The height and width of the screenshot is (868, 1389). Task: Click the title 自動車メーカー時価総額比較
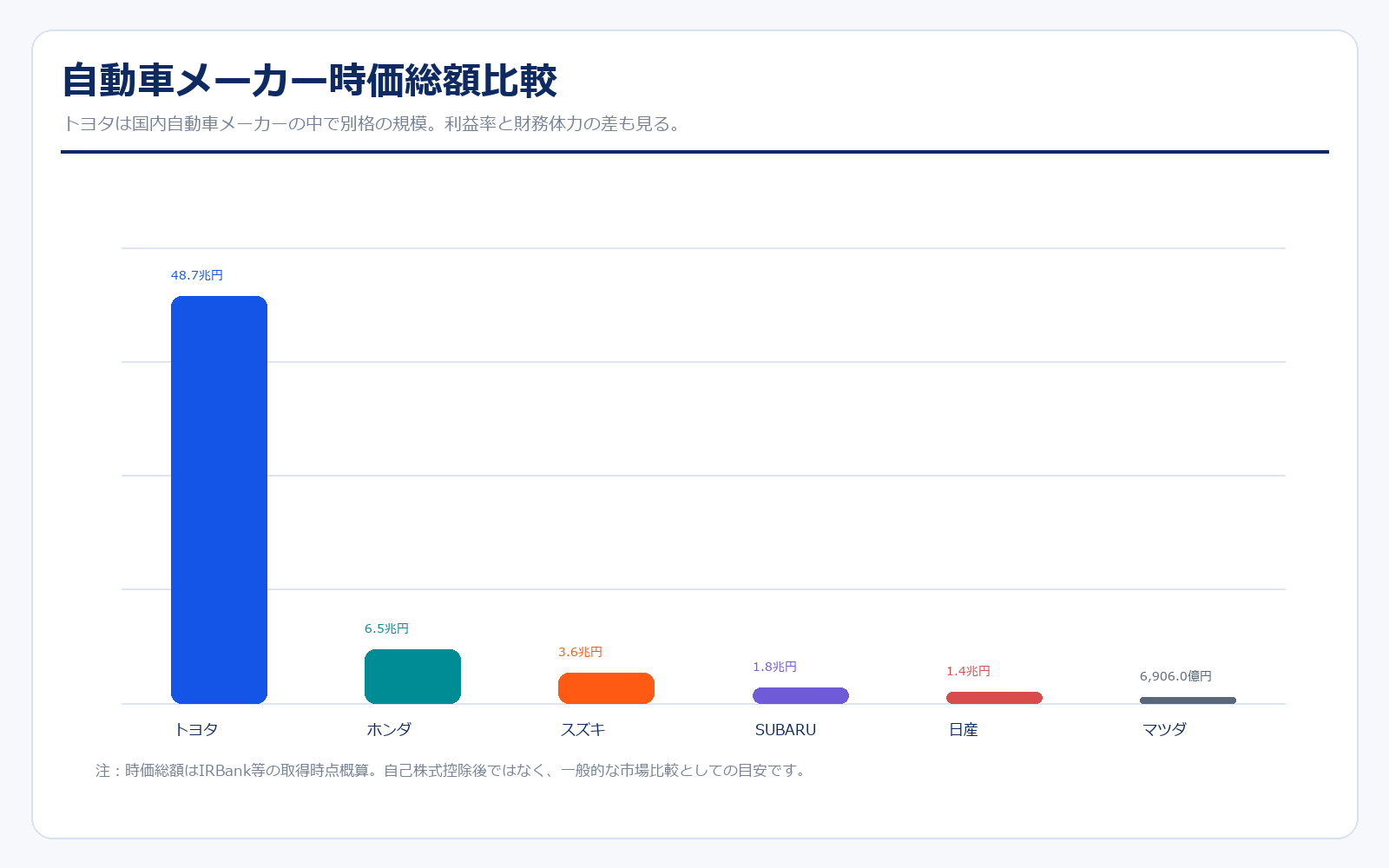310,80
